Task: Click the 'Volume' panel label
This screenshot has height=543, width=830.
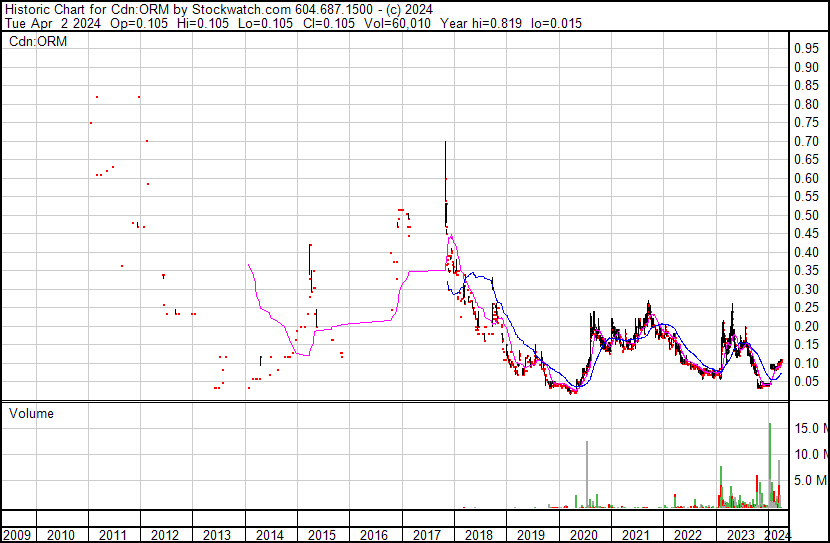Action: (31, 413)
